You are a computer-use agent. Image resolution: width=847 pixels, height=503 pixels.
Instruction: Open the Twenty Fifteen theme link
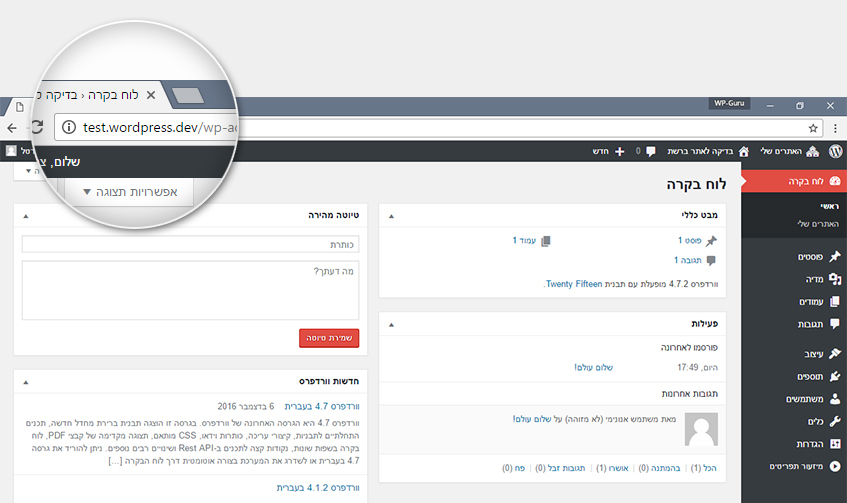pyautogui.click(x=574, y=284)
